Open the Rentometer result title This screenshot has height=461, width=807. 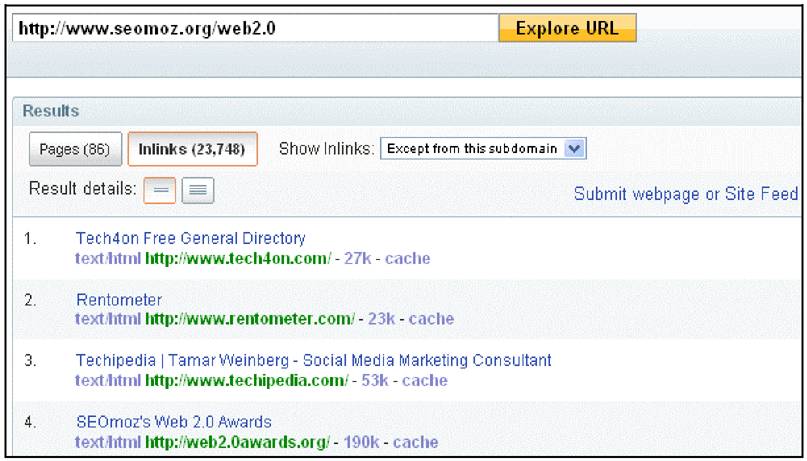pos(119,299)
